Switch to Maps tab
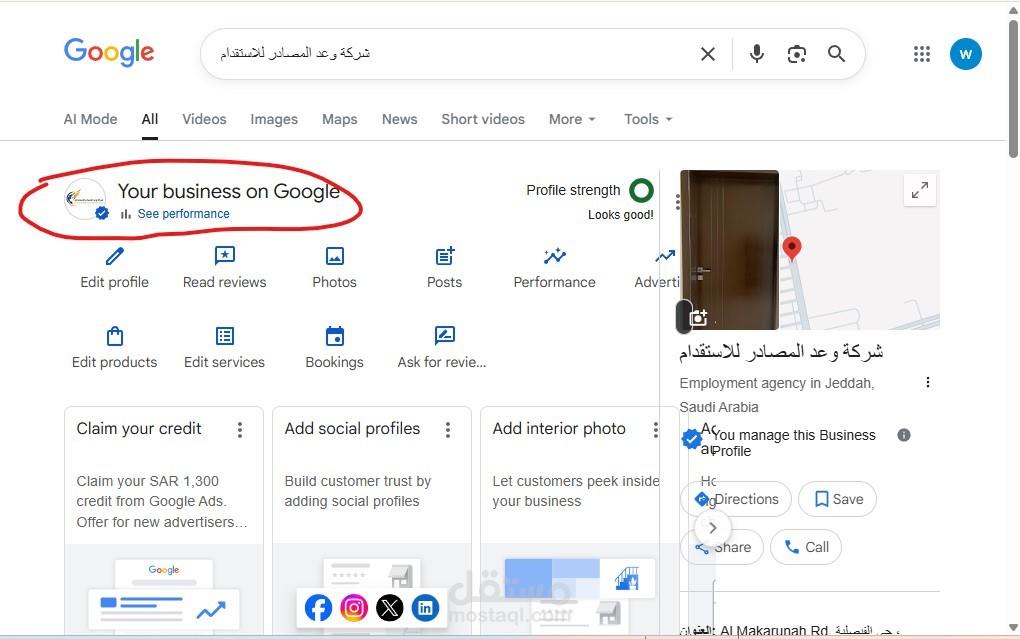The height and width of the screenshot is (639, 1020). tap(340, 119)
